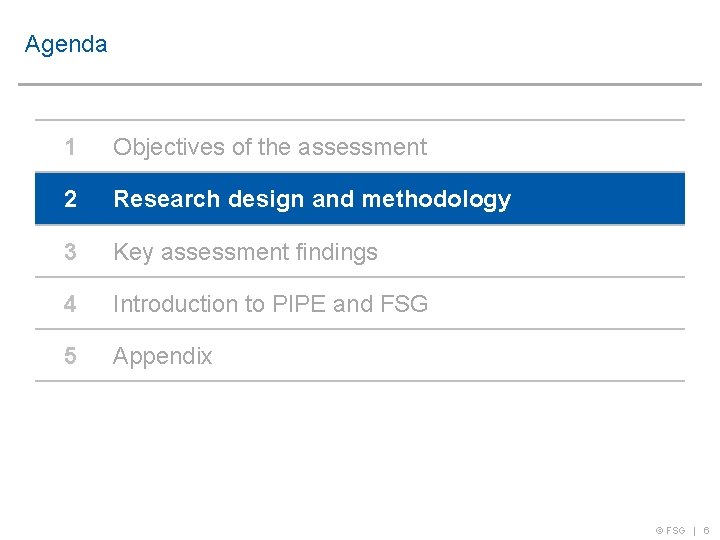This screenshot has height=540, width=720.
Task: Open "Objectives of the assessment" agenda item
Action: coord(270,147)
